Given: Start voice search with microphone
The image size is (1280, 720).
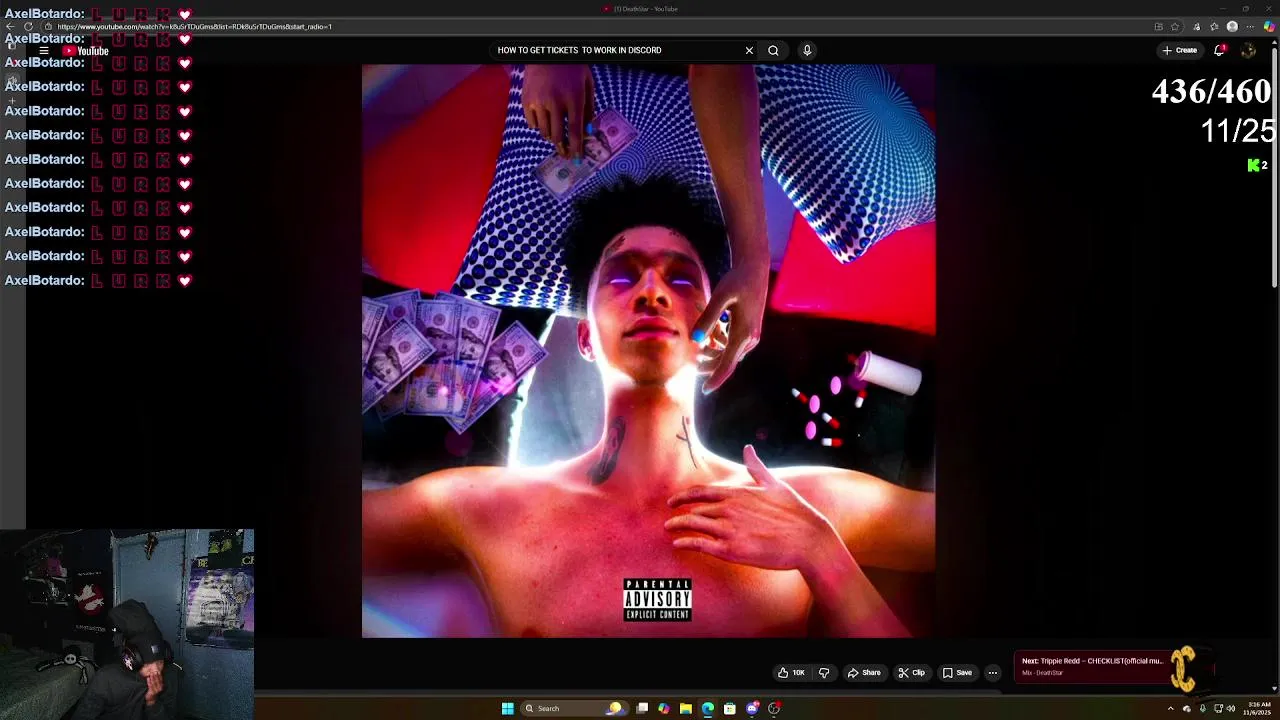Looking at the screenshot, I should tap(807, 50).
